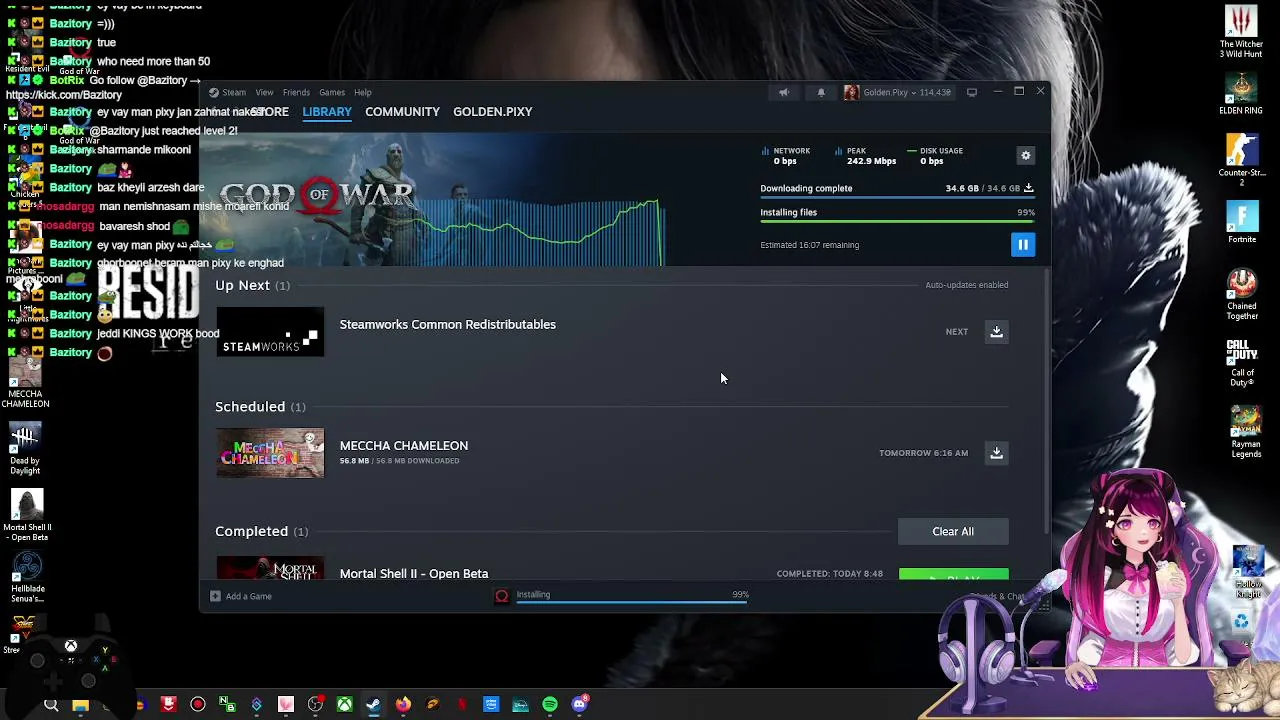Open taskbar search magnifier
Image resolution: width=1280 pixels, height=720 pixels.
pos(51,705)
